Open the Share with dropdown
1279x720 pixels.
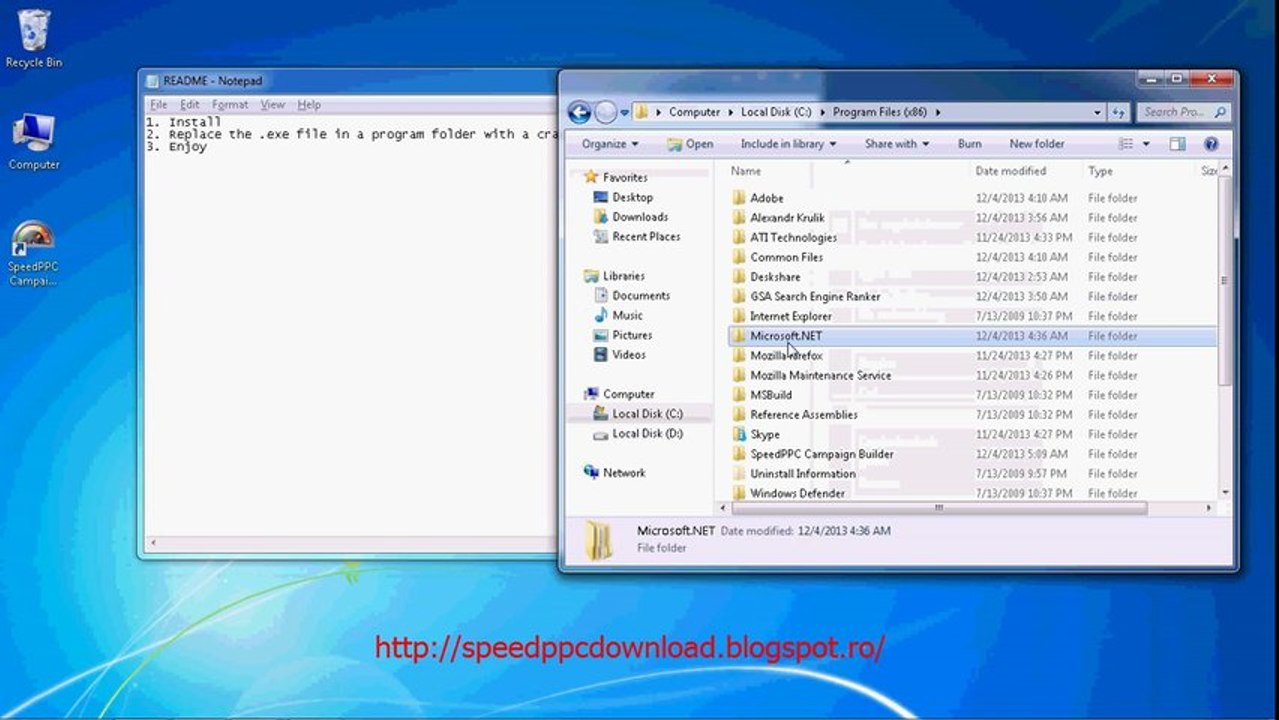click(x=897, y=144)
